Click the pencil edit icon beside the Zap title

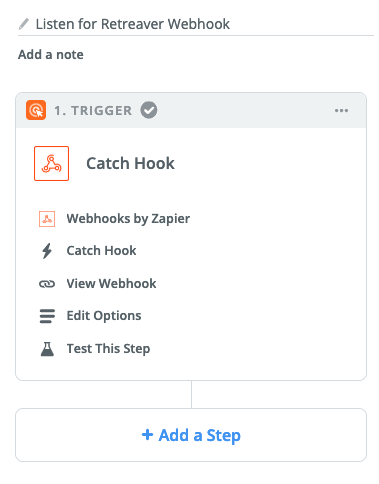coord(24,24)
